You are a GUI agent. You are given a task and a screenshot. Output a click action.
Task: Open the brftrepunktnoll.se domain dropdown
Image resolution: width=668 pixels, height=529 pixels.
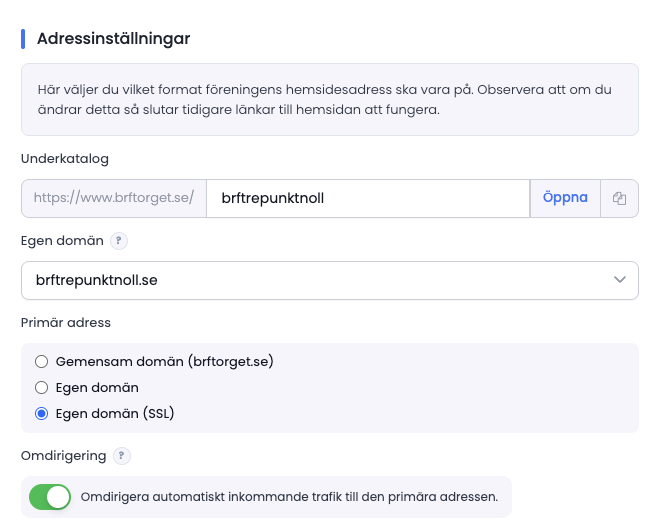[330, 280]
